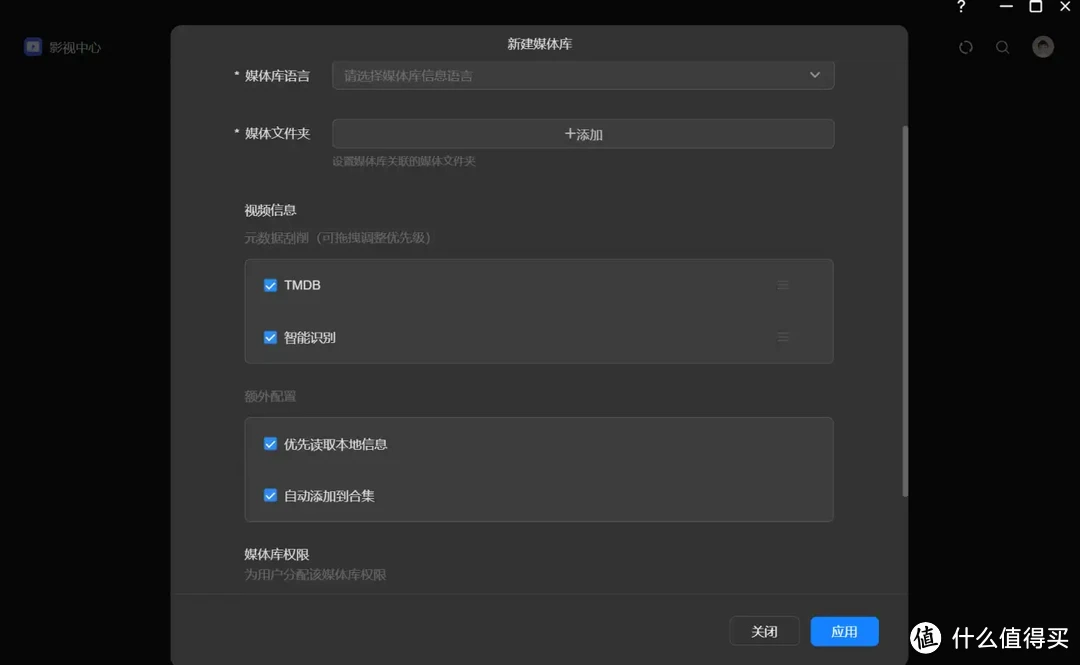The image size is (1080, 665).
Task: Disable the 智能识别 scraper checkbox
Action: tap(270, 337)
